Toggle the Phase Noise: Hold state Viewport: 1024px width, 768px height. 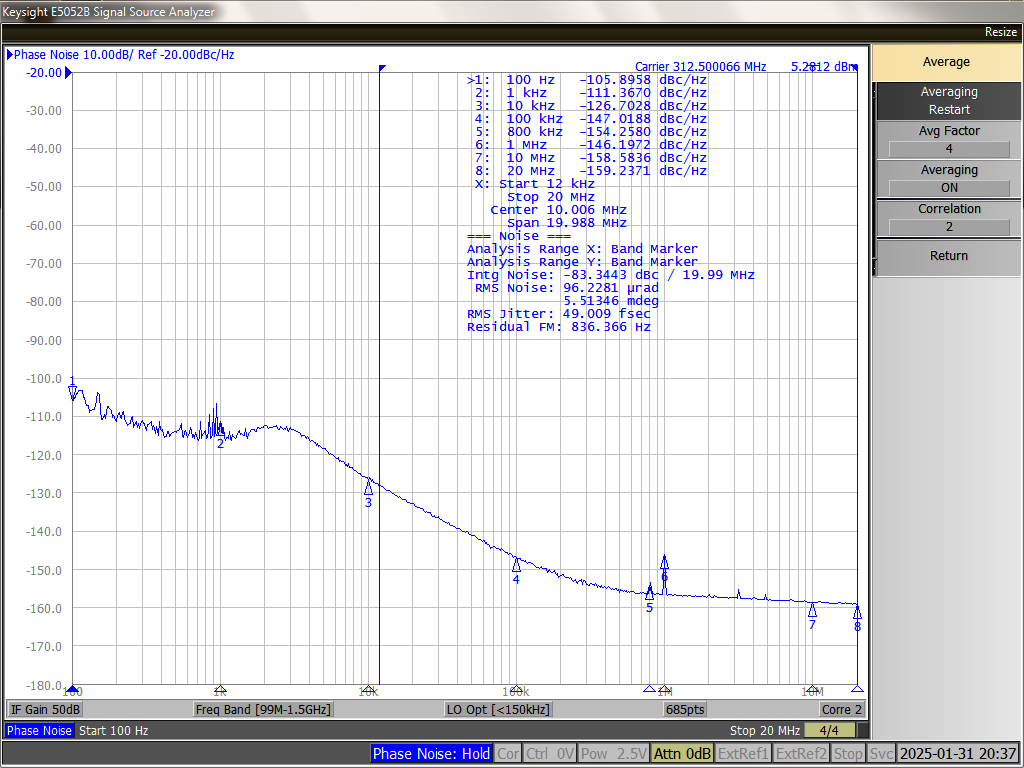(431, 754)
